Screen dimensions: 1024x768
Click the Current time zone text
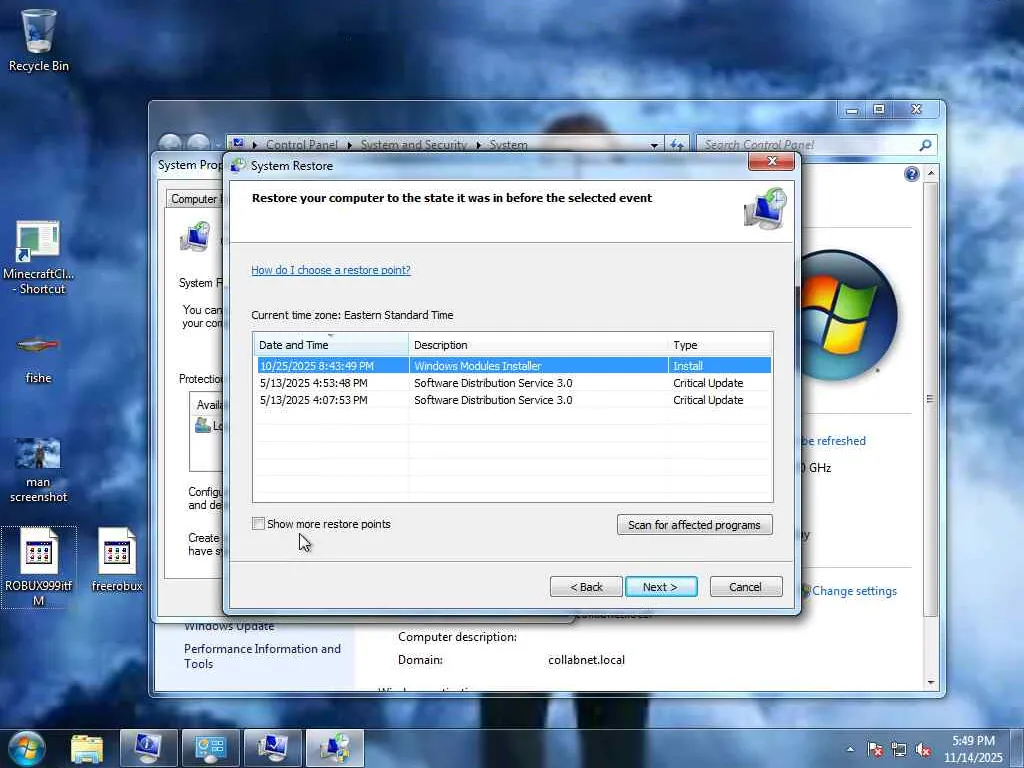pyautogui.click(x=352, y=315)
